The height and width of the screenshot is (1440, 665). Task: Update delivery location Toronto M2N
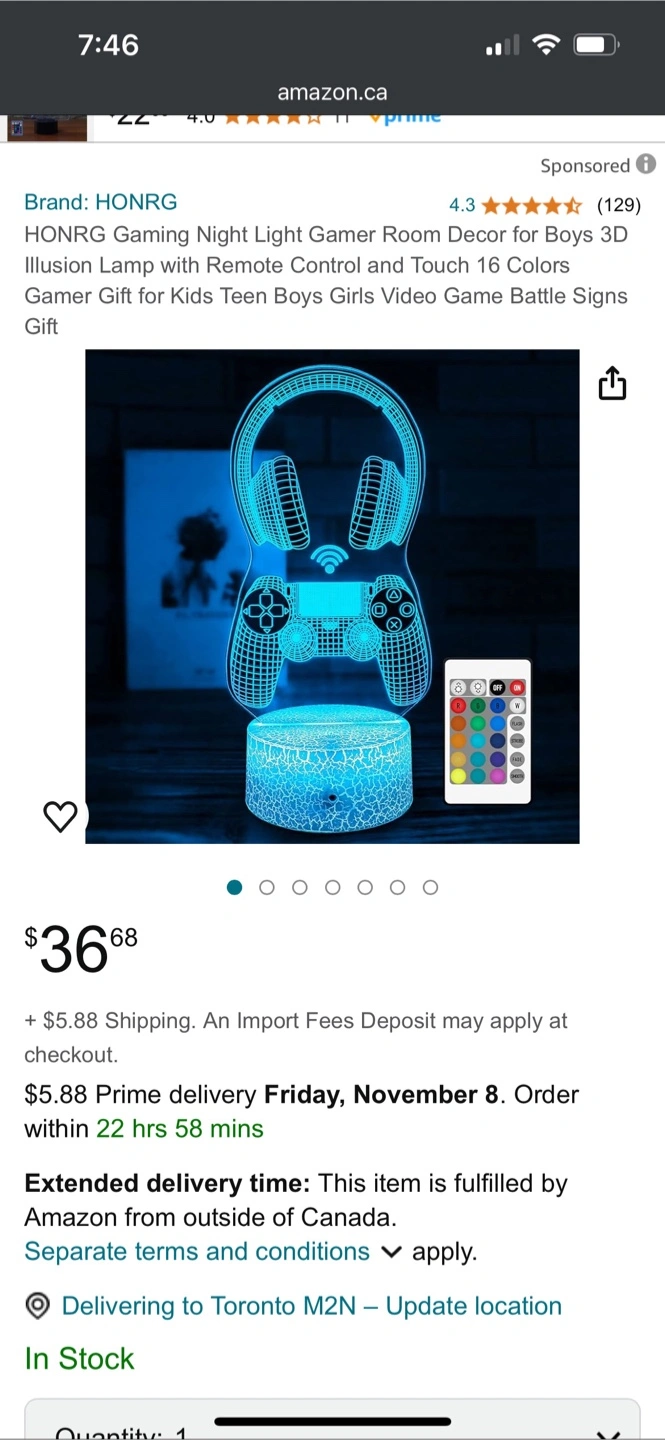[312, 1306]
